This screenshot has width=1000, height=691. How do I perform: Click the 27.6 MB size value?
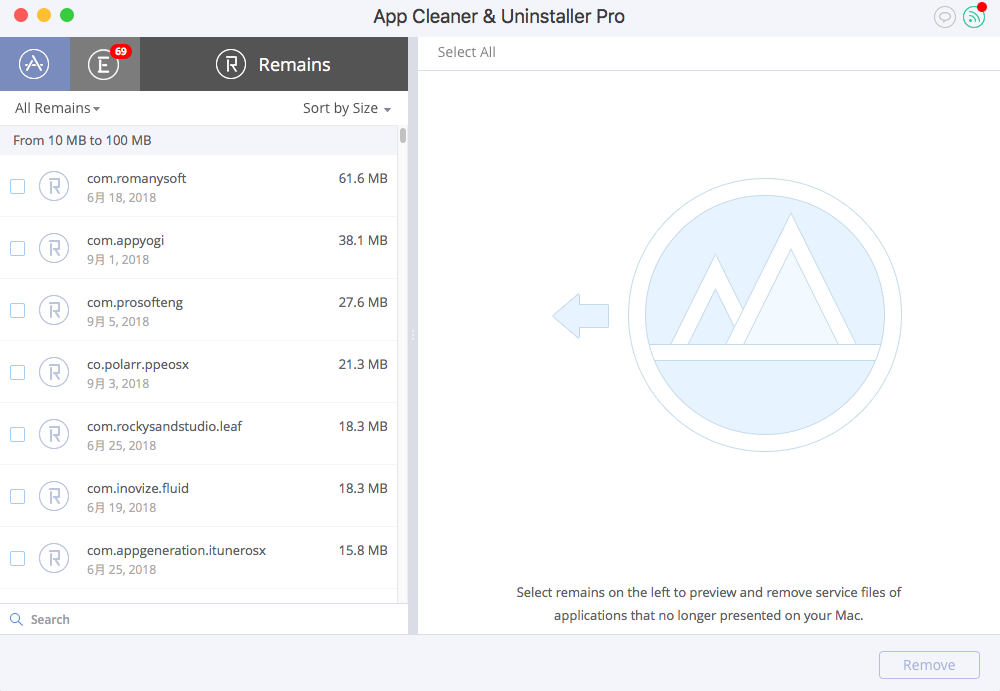(x=363, y=302)
